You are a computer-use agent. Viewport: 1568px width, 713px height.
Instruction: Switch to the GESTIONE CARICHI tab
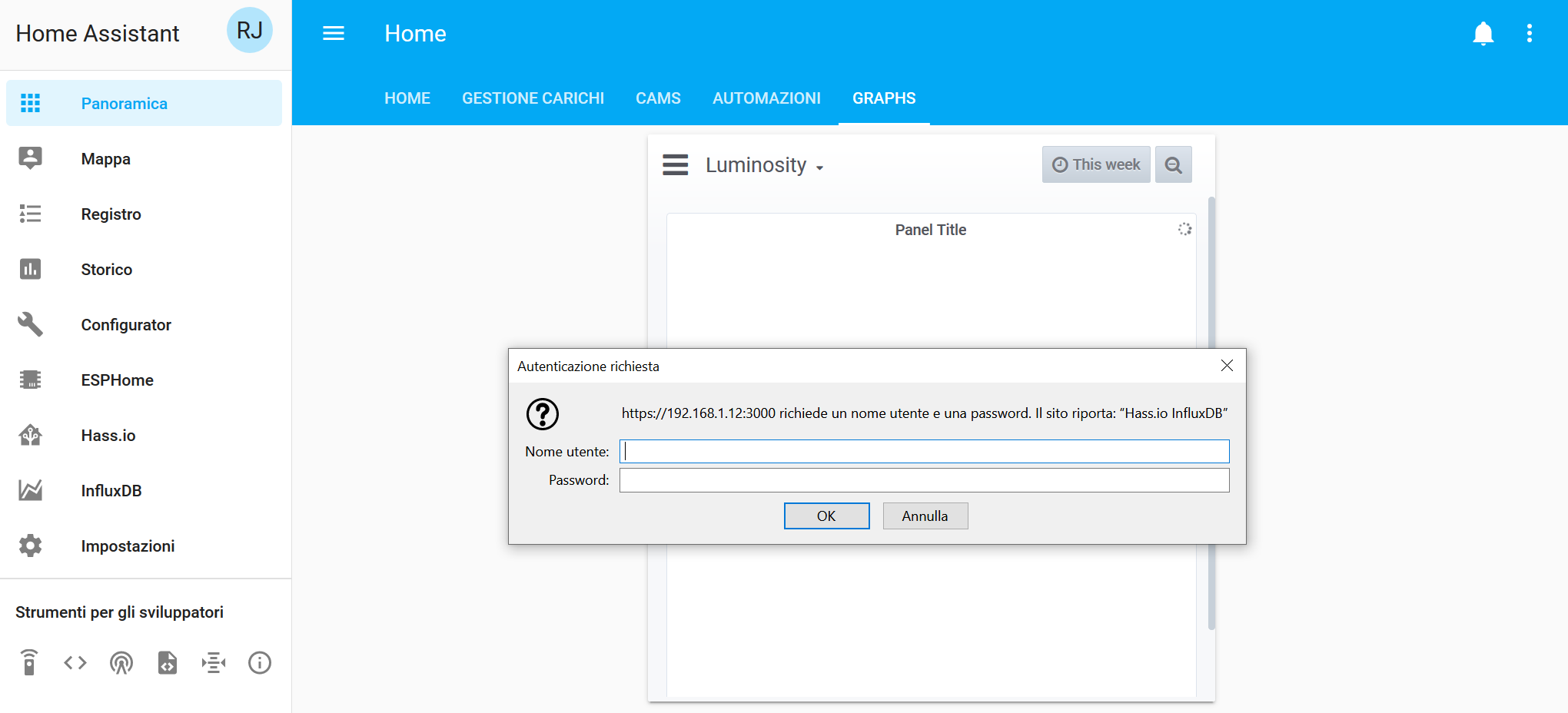point(533,98)
